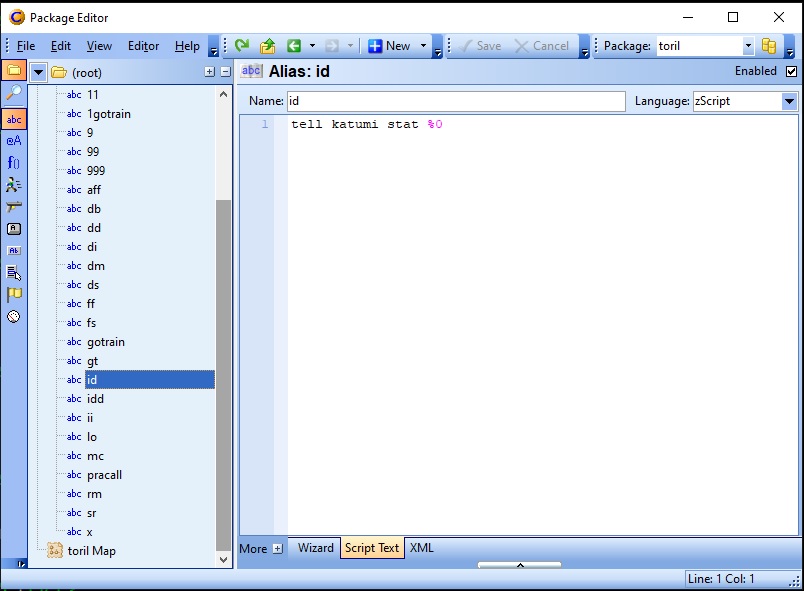Open the File menu
The width and height of the screenshot is (804, 591).
pyautogui.click(x=26, y=46)
